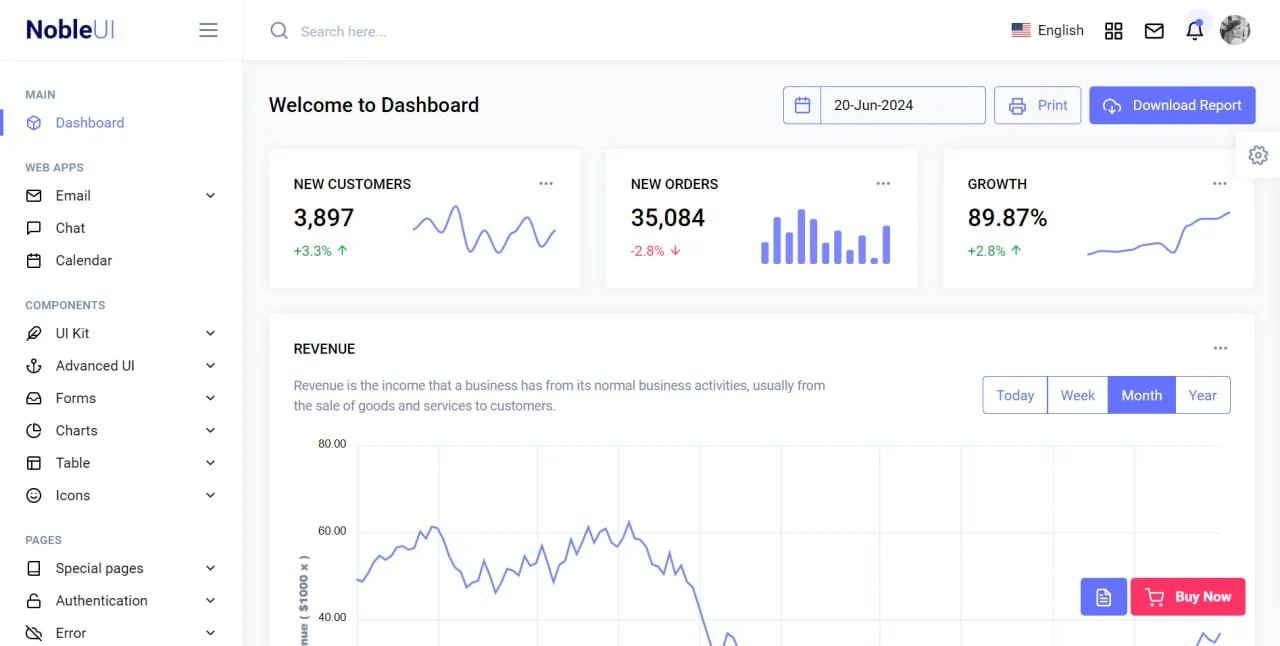
Task: Click the New Customers value 3,897
Action: tap(324, 218)
